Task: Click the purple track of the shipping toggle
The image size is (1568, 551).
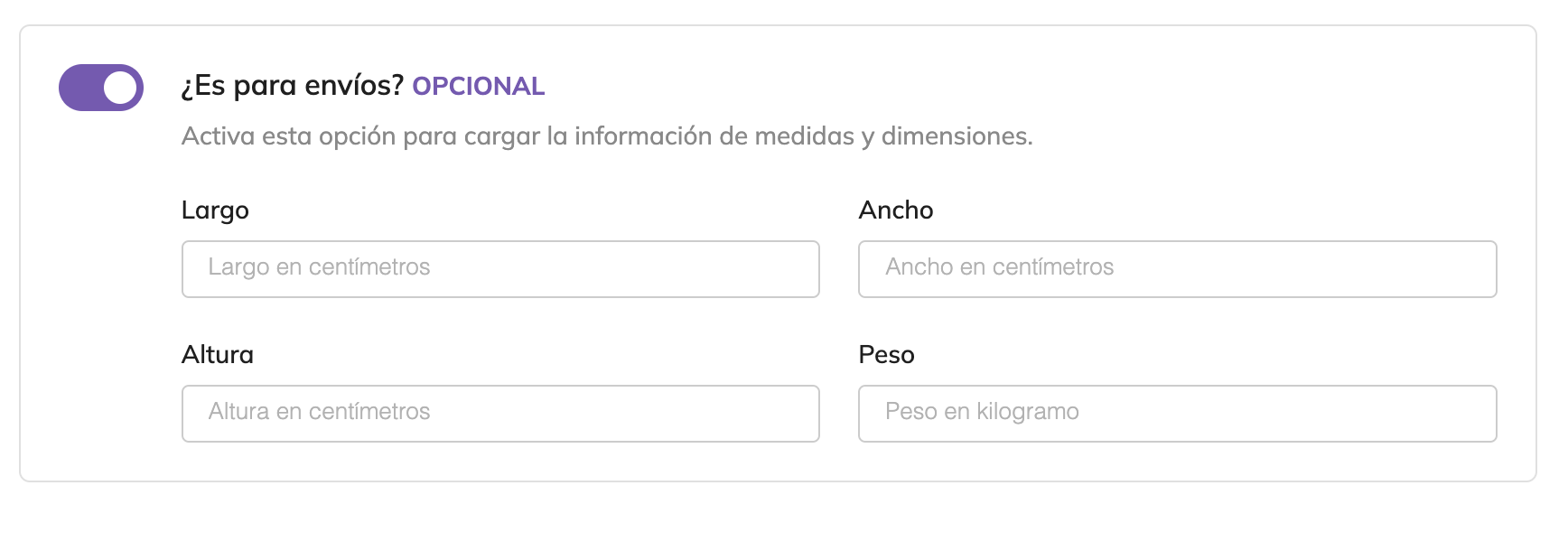Action: [79, 88]
